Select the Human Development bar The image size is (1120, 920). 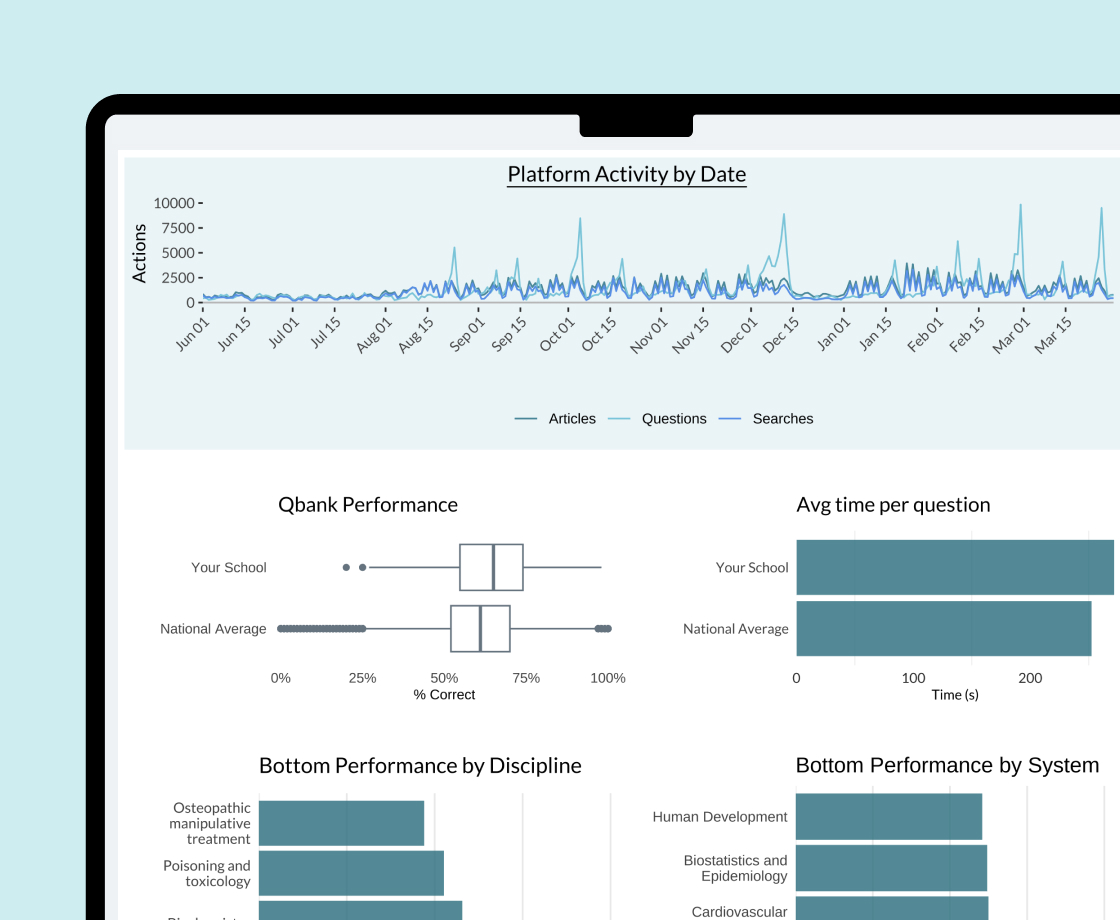point(889,816)
